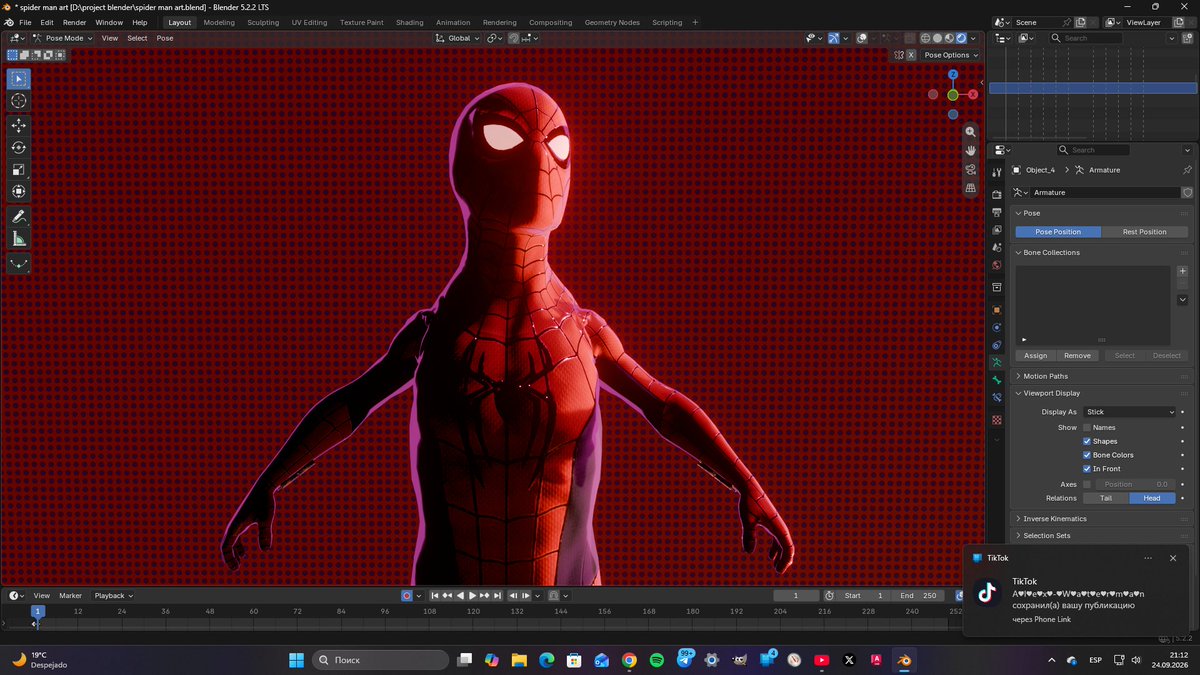Toggle the camera view icon

tap(970, 169)
